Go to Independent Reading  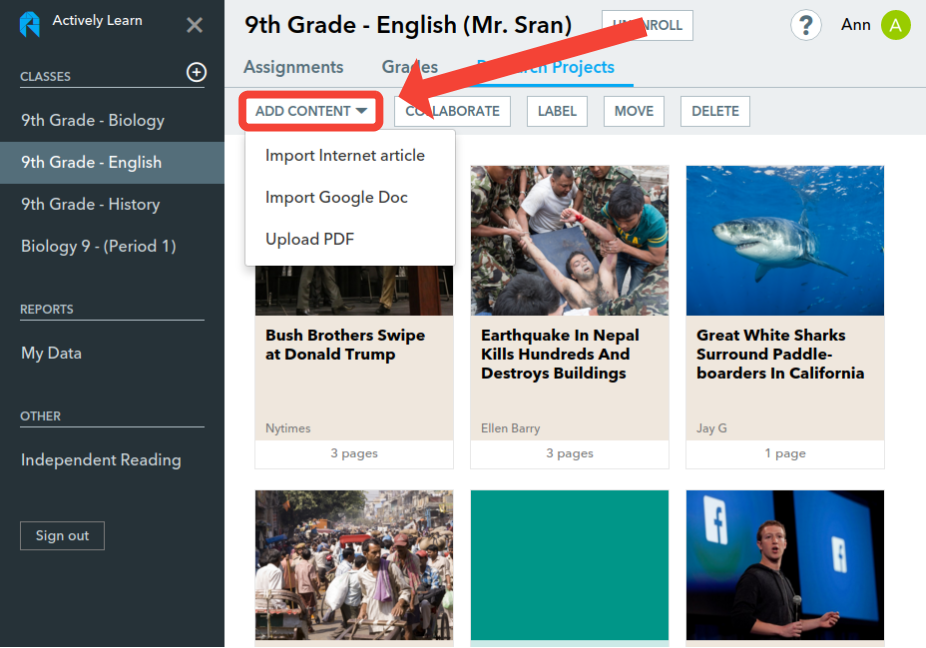(x=101, y=460)
